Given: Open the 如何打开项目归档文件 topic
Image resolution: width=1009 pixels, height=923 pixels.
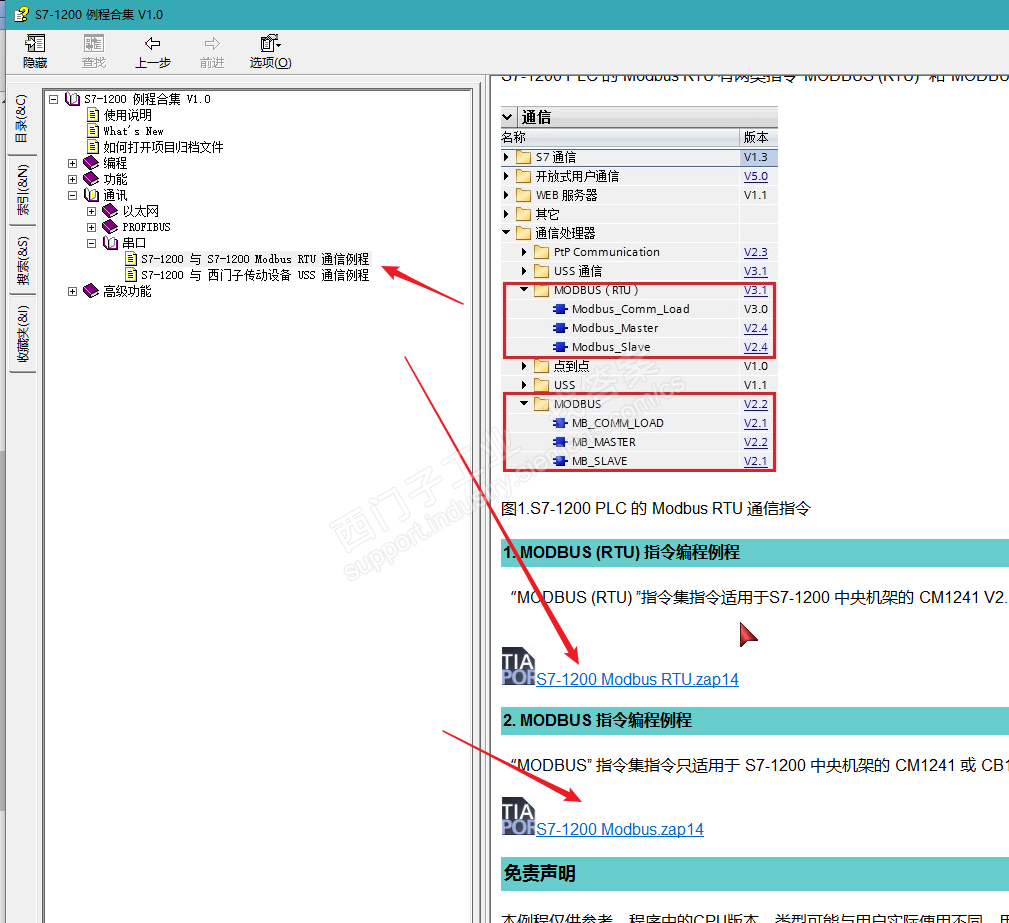Looking at the screenshot, I should tap(163, 147).
